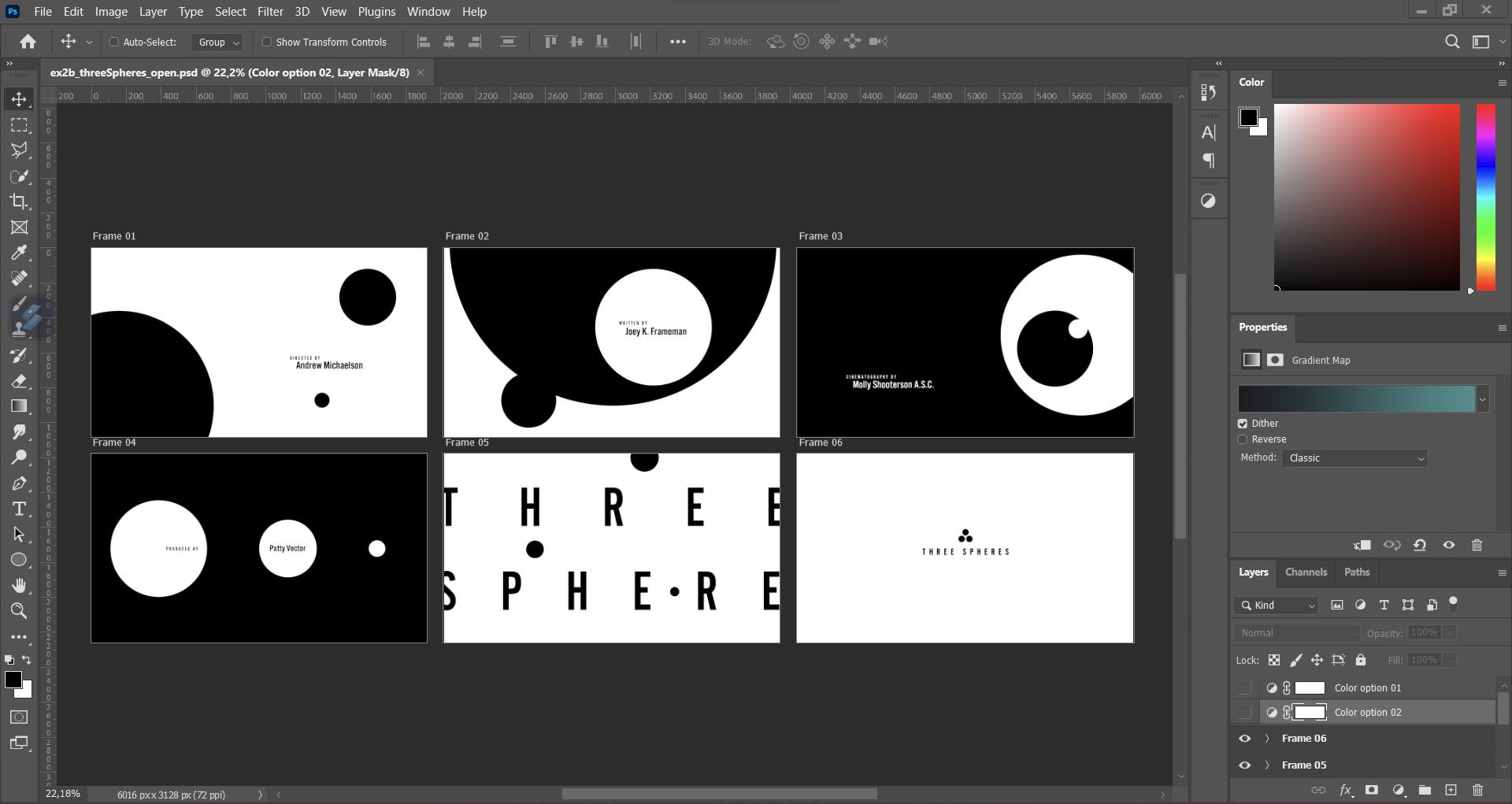This screenshot has height=804, width=1512.
Task: Open the Auto-Select Group dropdown
Action: tap(217, 43)
